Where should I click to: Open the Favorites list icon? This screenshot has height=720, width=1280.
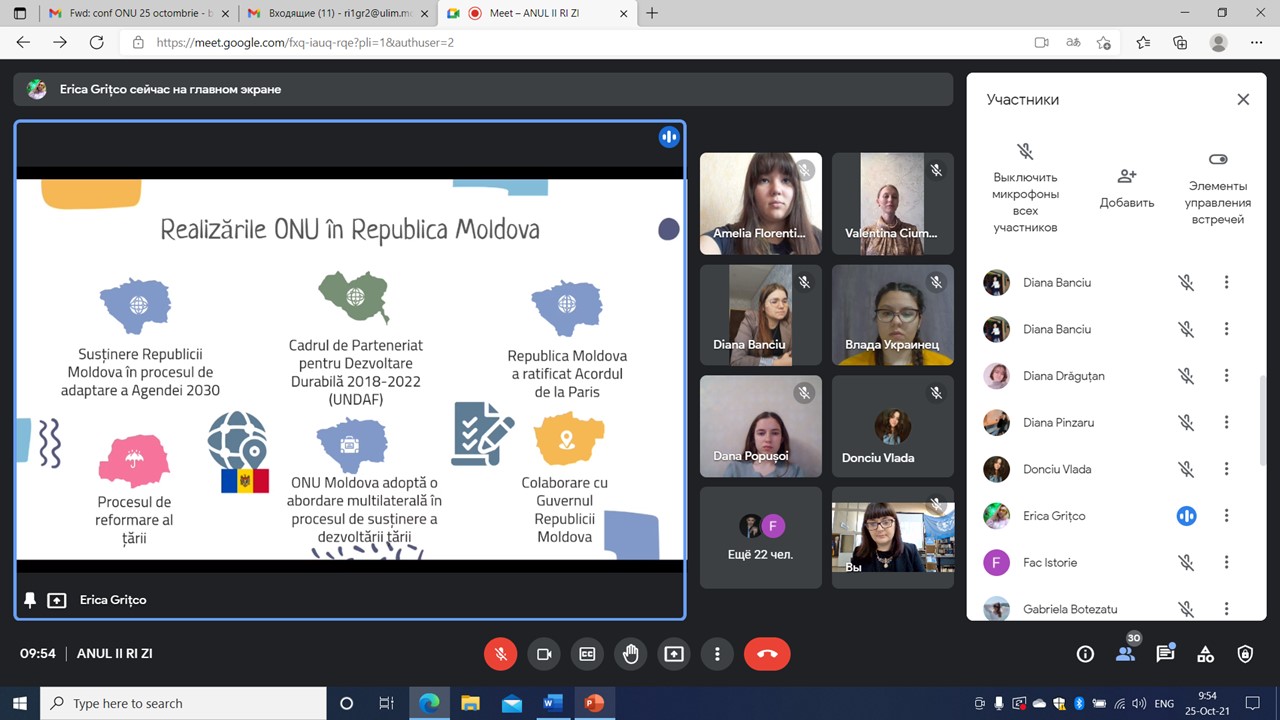(x=1143, y=42)
